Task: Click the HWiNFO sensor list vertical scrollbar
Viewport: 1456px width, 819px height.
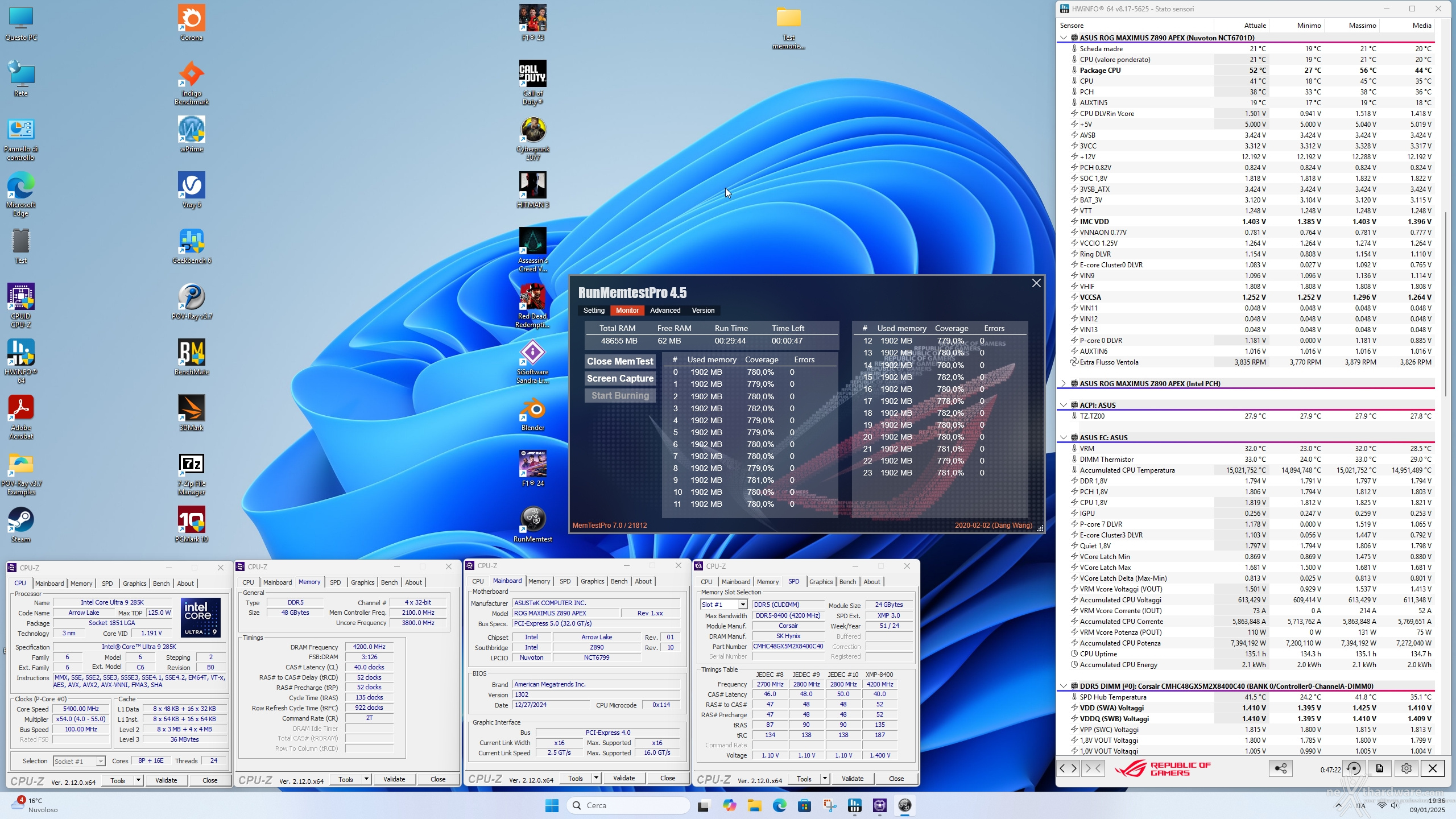Action: (1446, 304)
